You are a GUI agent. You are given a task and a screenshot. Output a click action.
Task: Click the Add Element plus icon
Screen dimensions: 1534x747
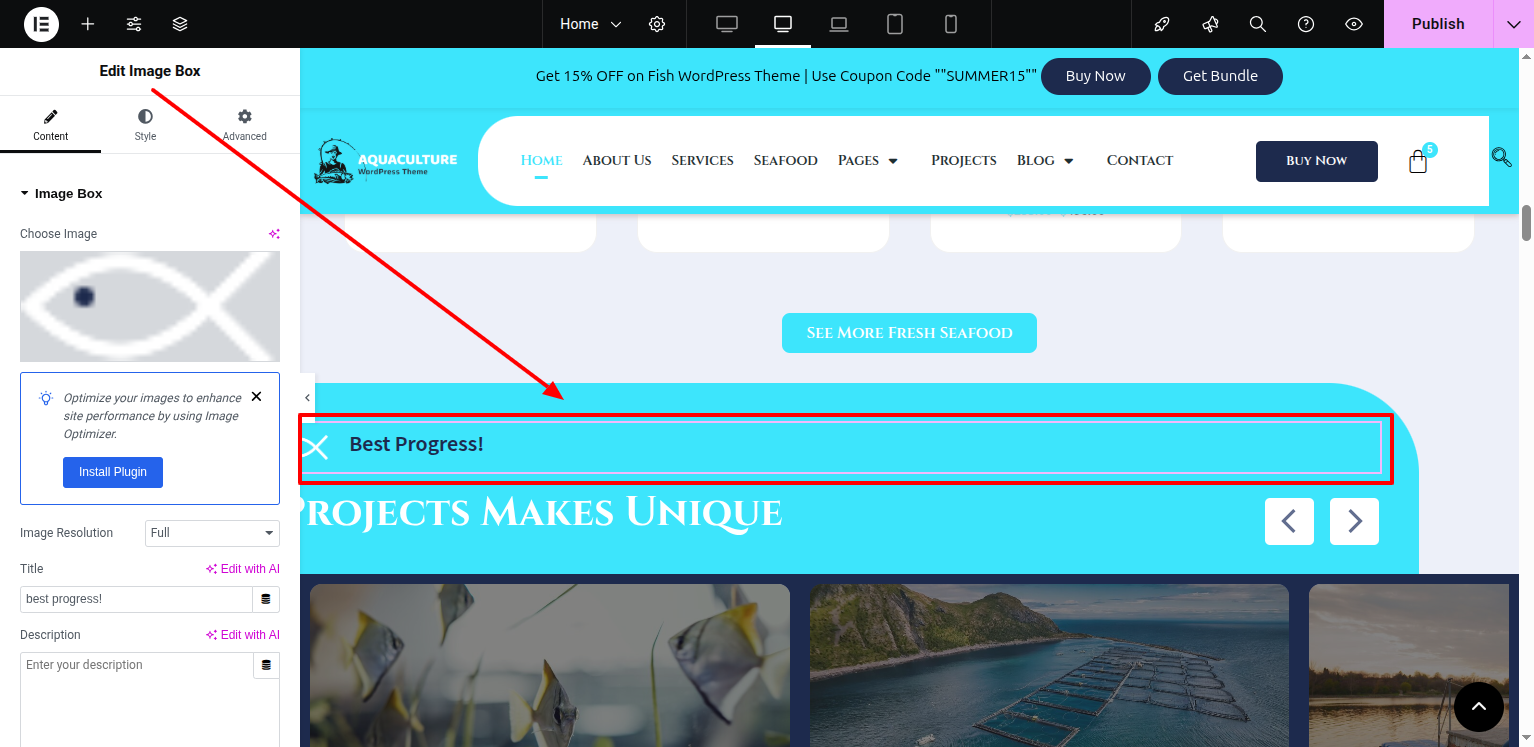click(88, 24)
